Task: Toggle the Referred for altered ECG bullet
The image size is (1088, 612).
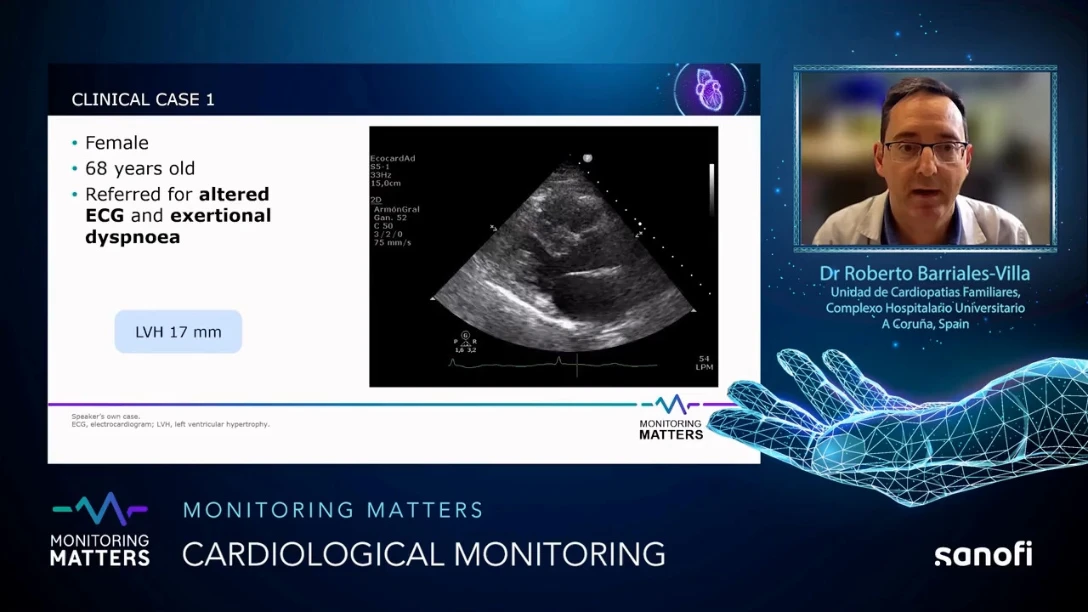Action: click(x=74, y=194)
